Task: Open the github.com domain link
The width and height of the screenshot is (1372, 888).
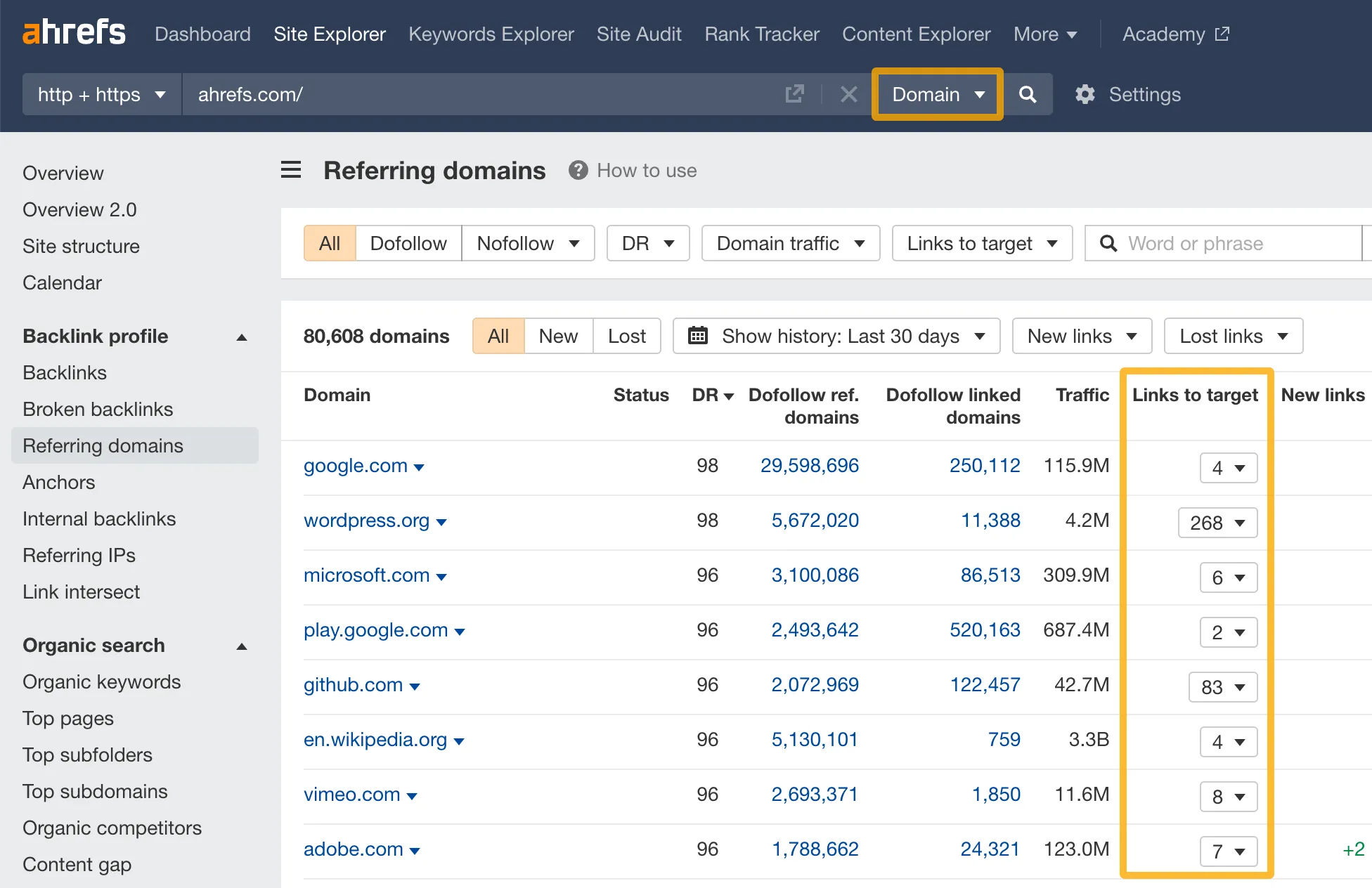Action: pyautogui.click(x=353, y=684)
